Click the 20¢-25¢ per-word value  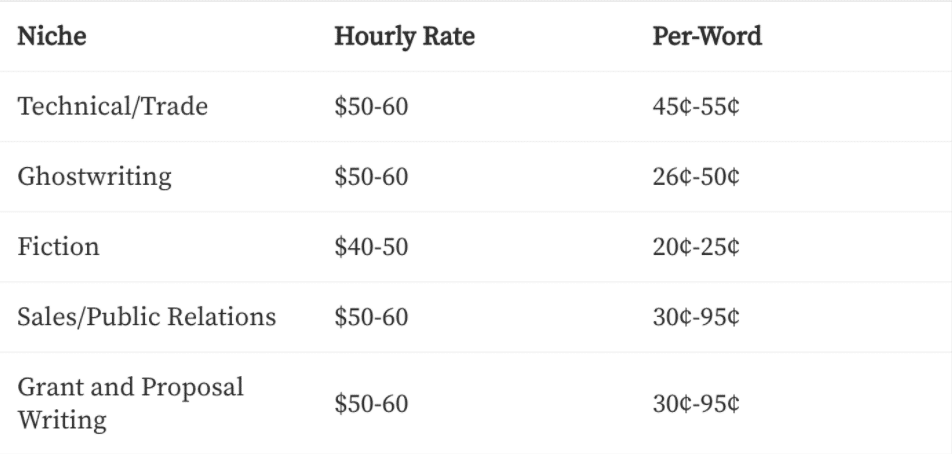pos(696,247)
